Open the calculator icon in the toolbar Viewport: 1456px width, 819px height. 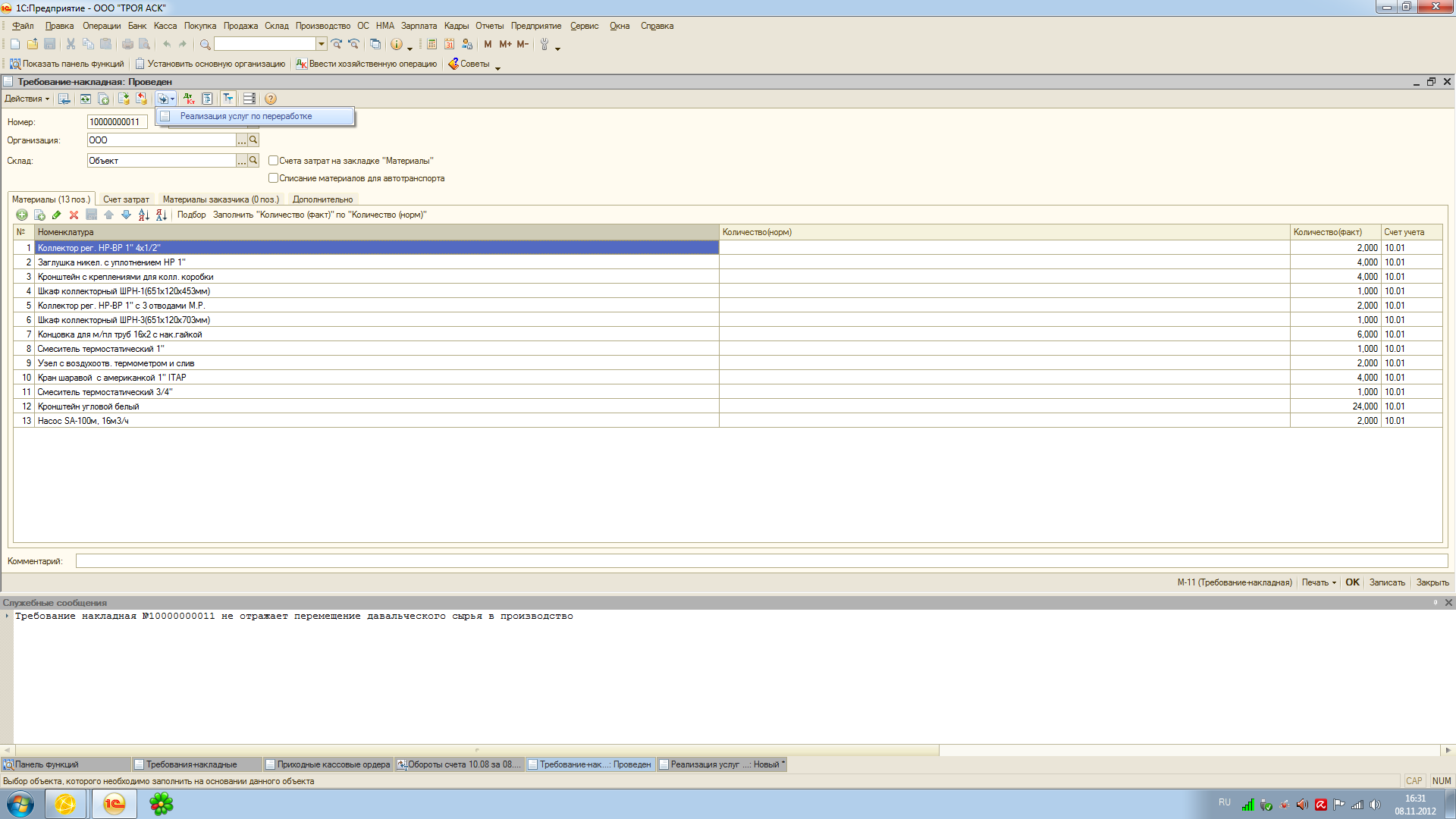click(431, 45)
